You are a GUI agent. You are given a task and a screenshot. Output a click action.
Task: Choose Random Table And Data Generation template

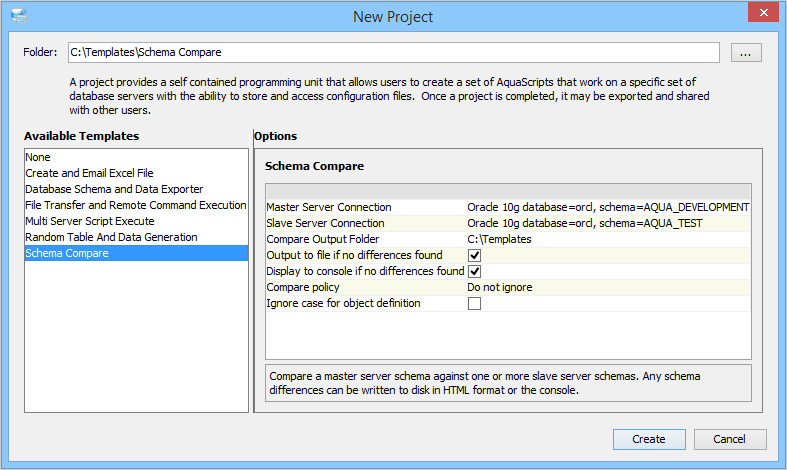111,237
